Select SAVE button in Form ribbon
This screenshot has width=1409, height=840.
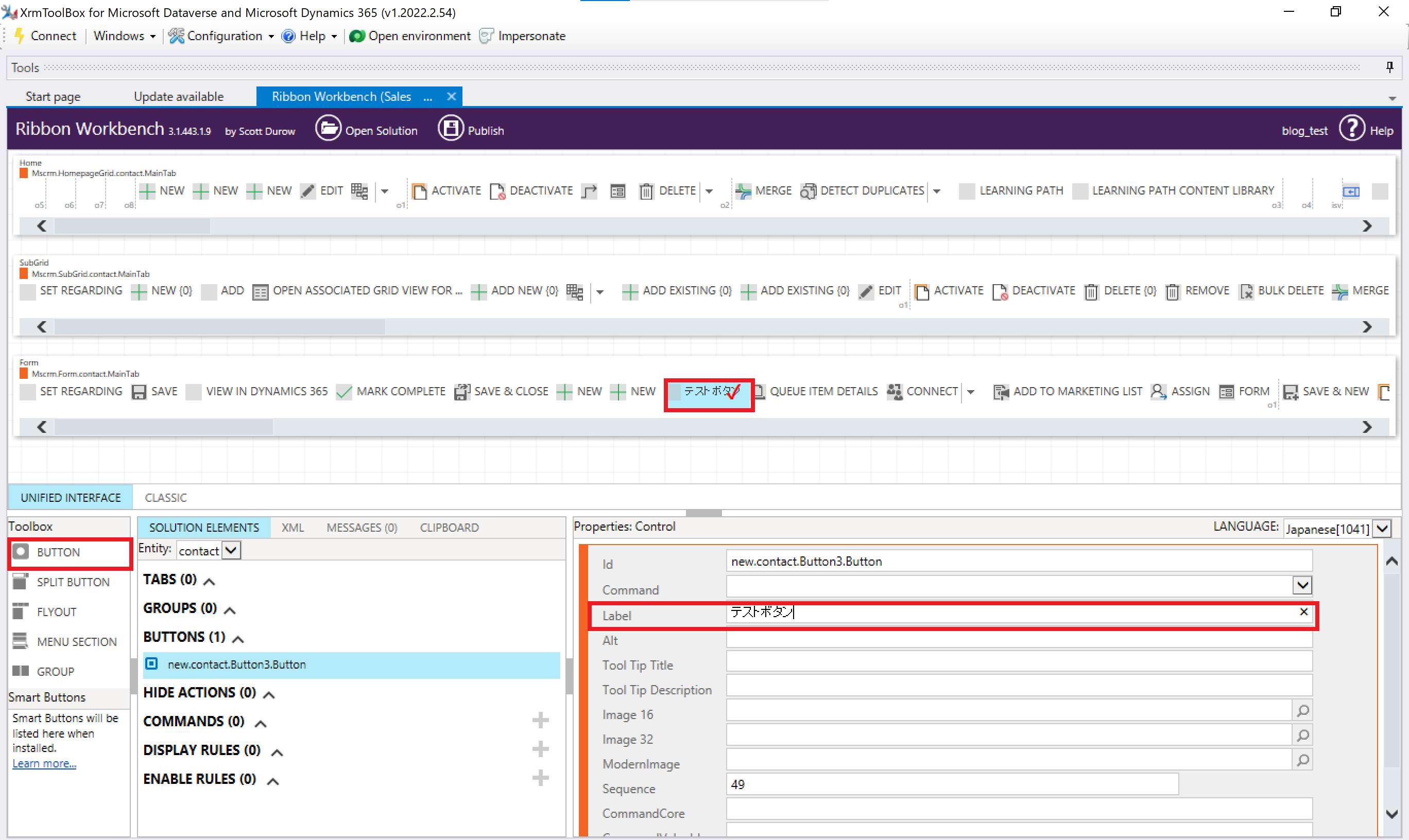[154, 392]
